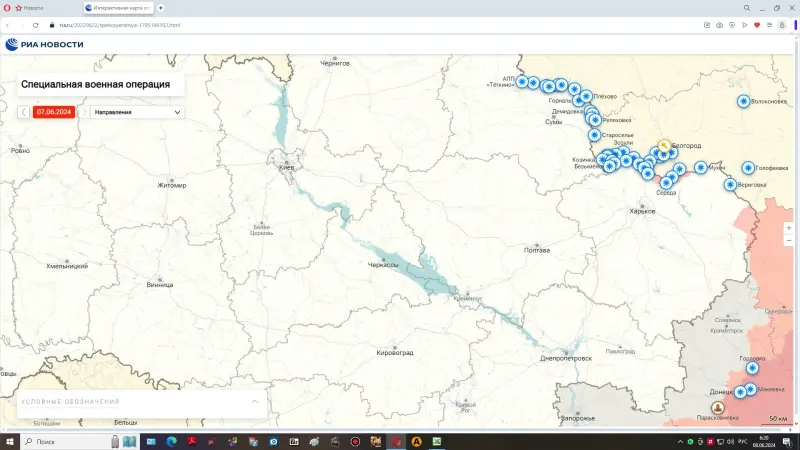This screenshot has height=450, width=800.
Task: Click the Полтава city label
Action: click(537, 251)
